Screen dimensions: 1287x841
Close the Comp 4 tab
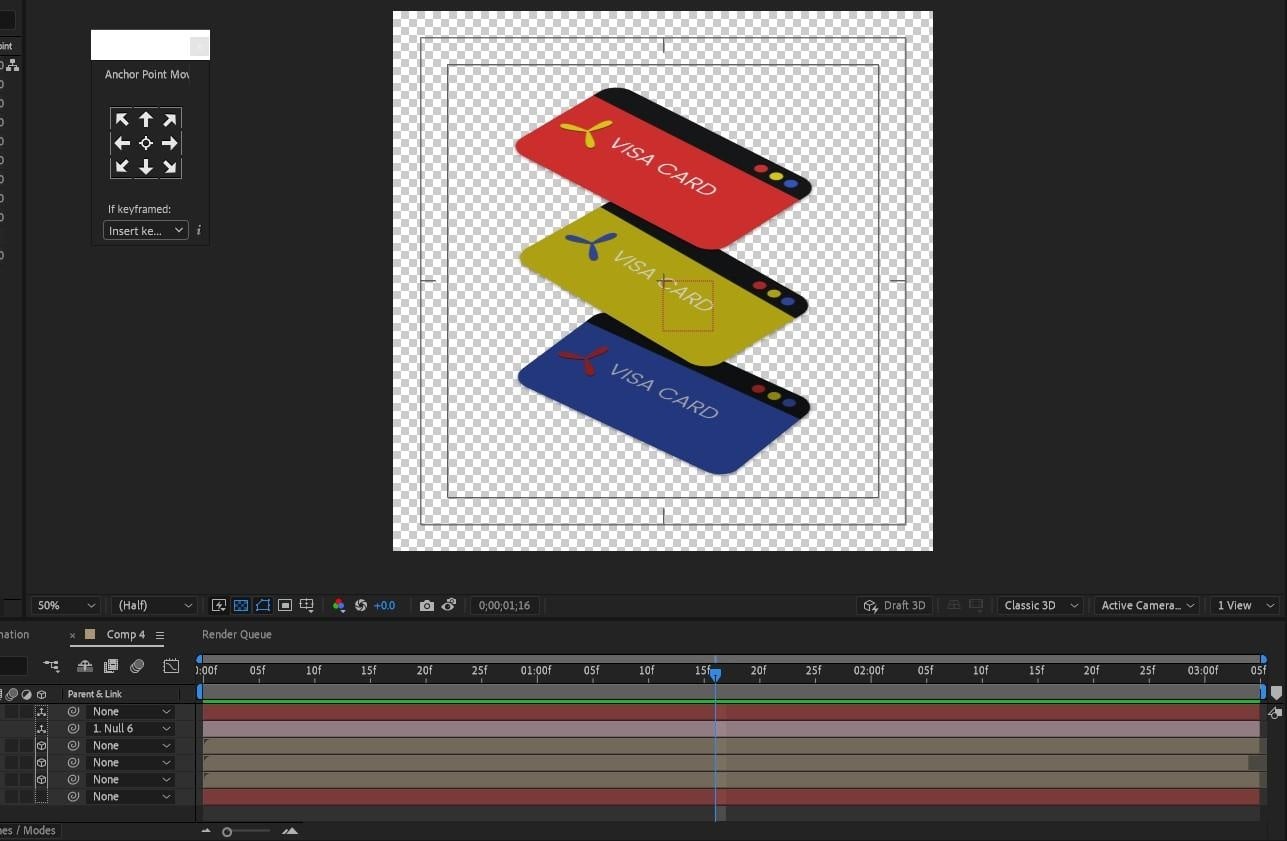pos(72,635)
